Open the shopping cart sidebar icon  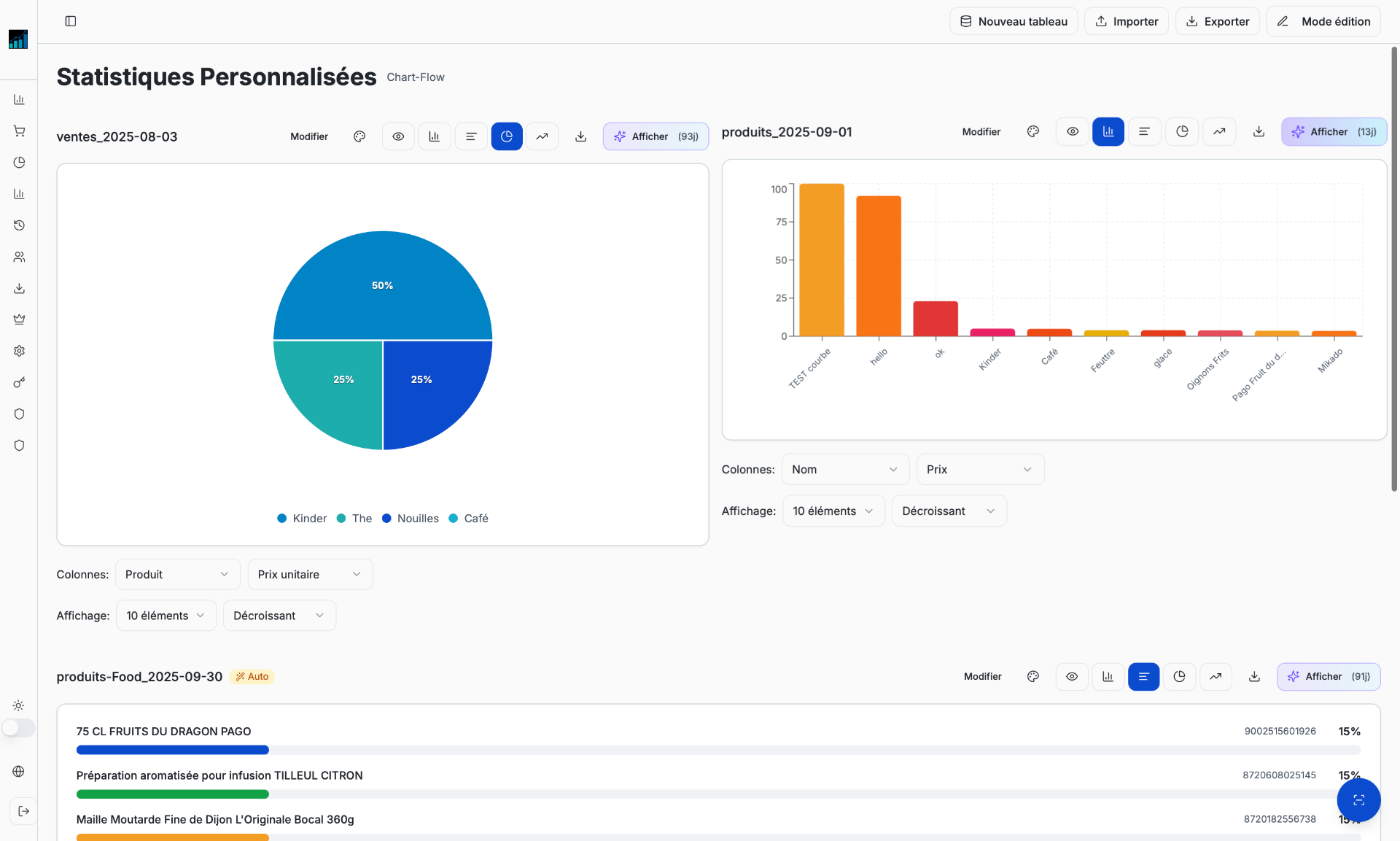point(19,131)
